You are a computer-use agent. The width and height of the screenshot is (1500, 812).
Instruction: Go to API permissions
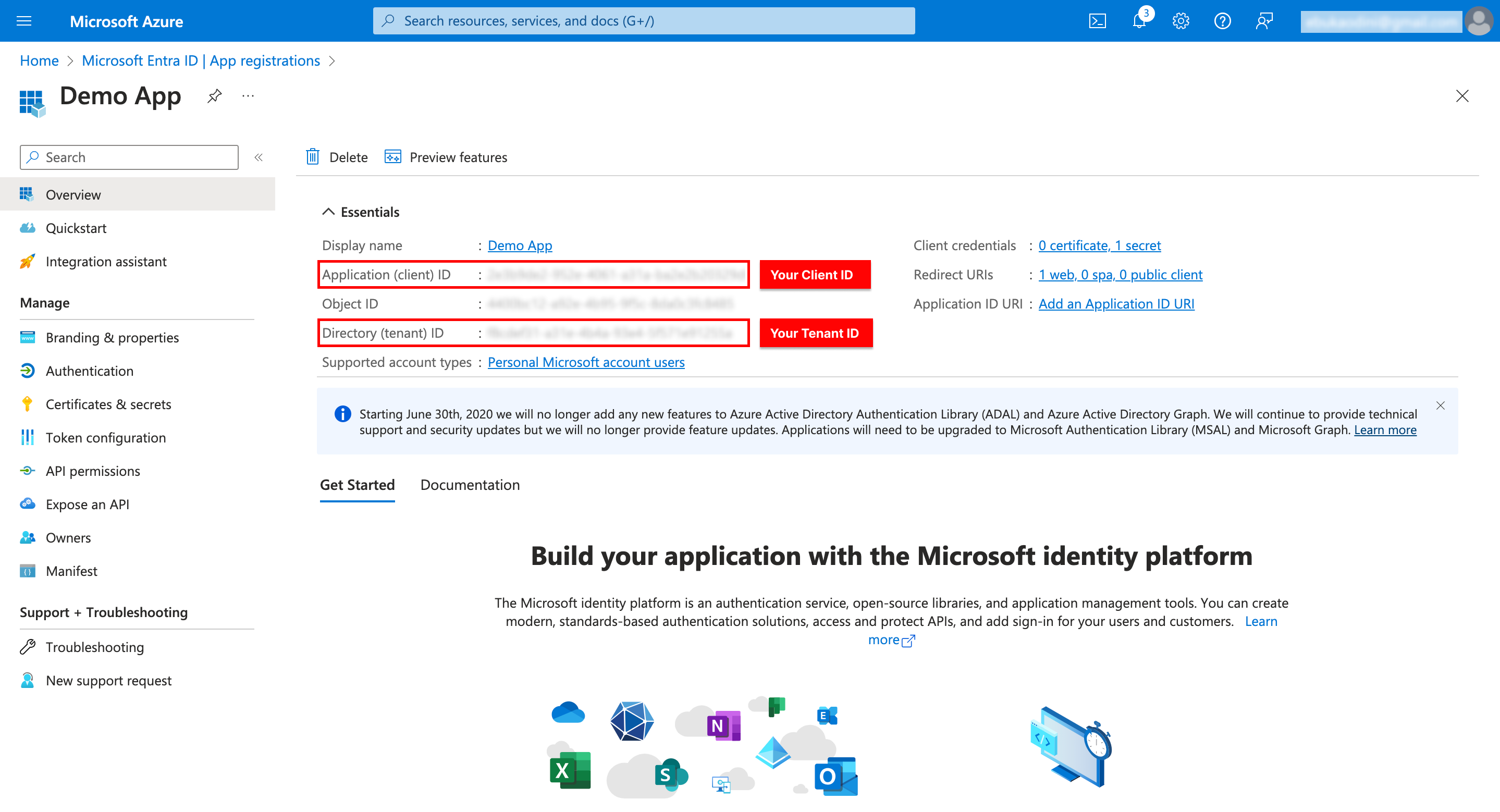click(93, 471)
